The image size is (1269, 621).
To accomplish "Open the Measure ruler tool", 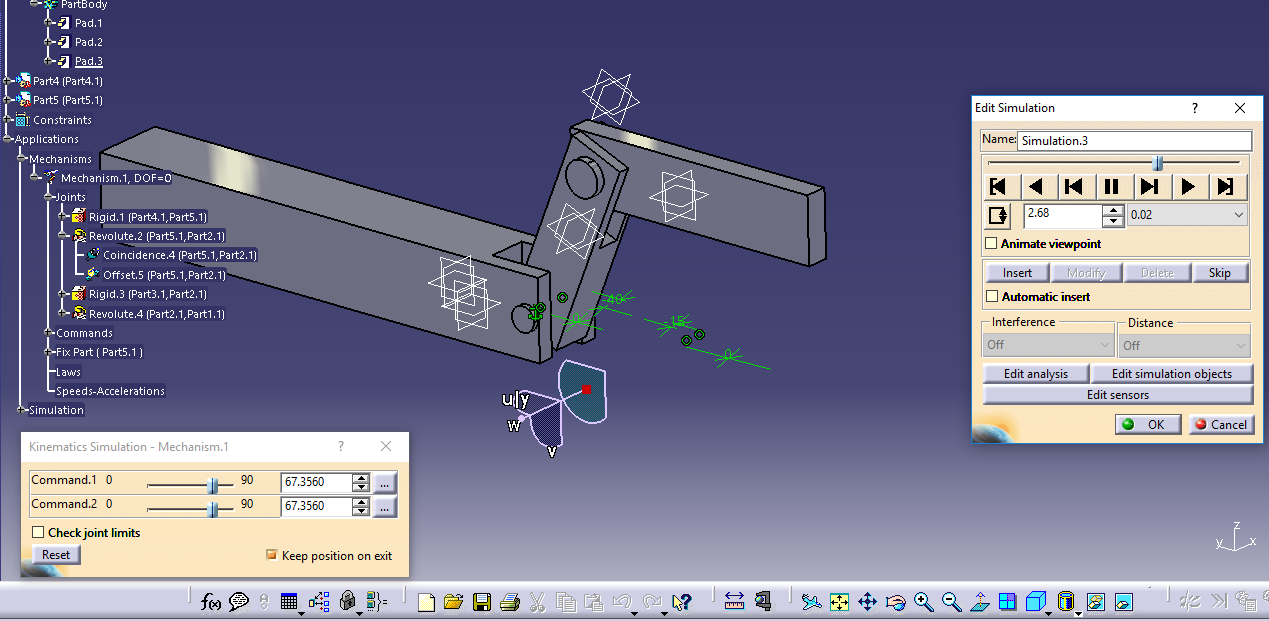I will pos(734,601).
